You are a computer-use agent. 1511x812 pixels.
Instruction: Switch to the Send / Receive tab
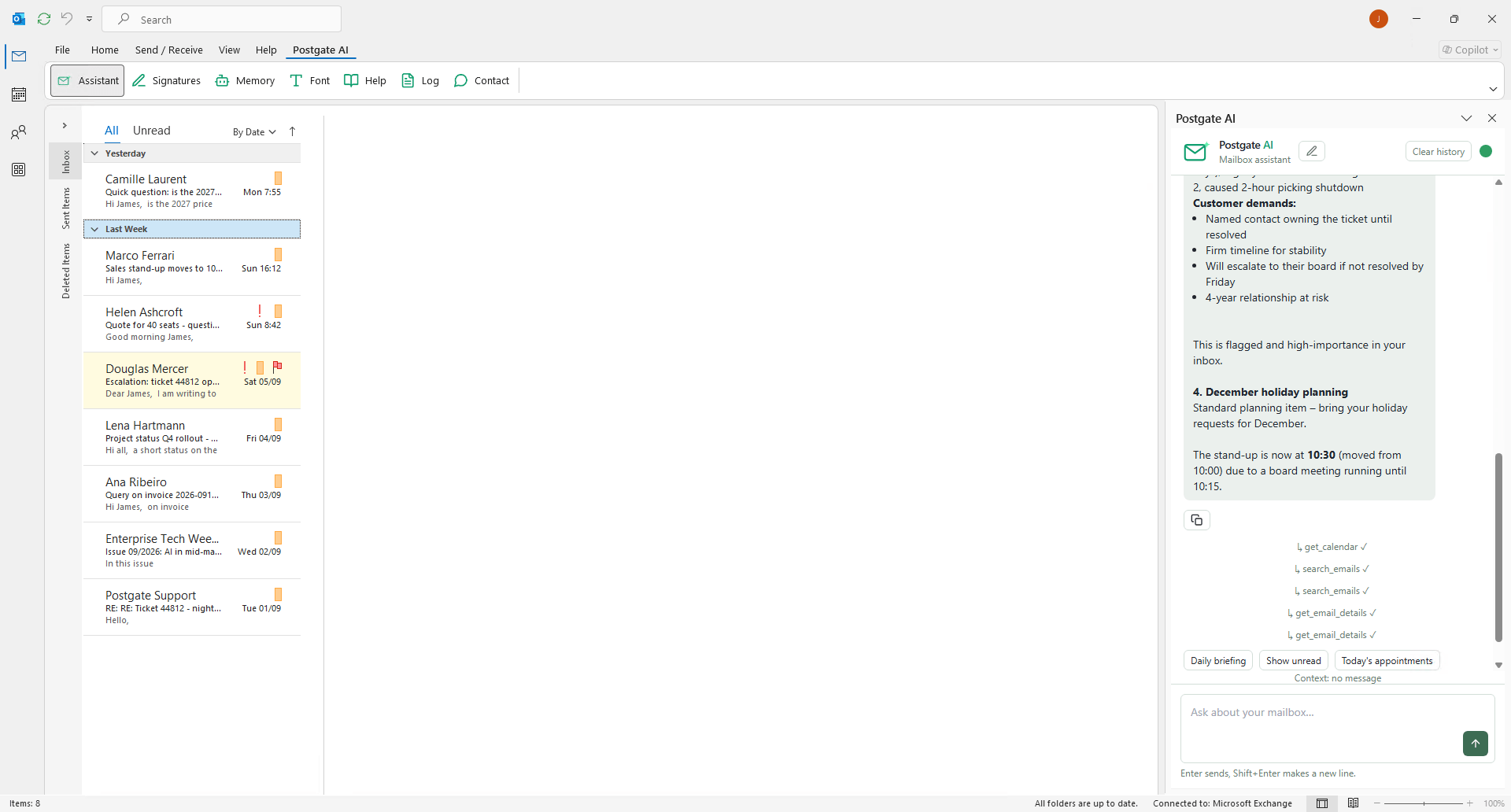tap(169, 50)
